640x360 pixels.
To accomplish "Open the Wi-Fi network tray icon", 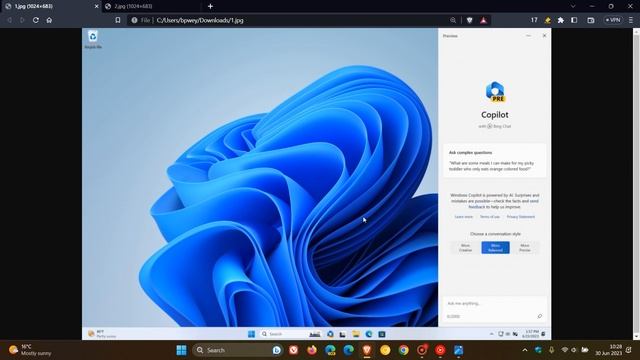I will point(564,350).
